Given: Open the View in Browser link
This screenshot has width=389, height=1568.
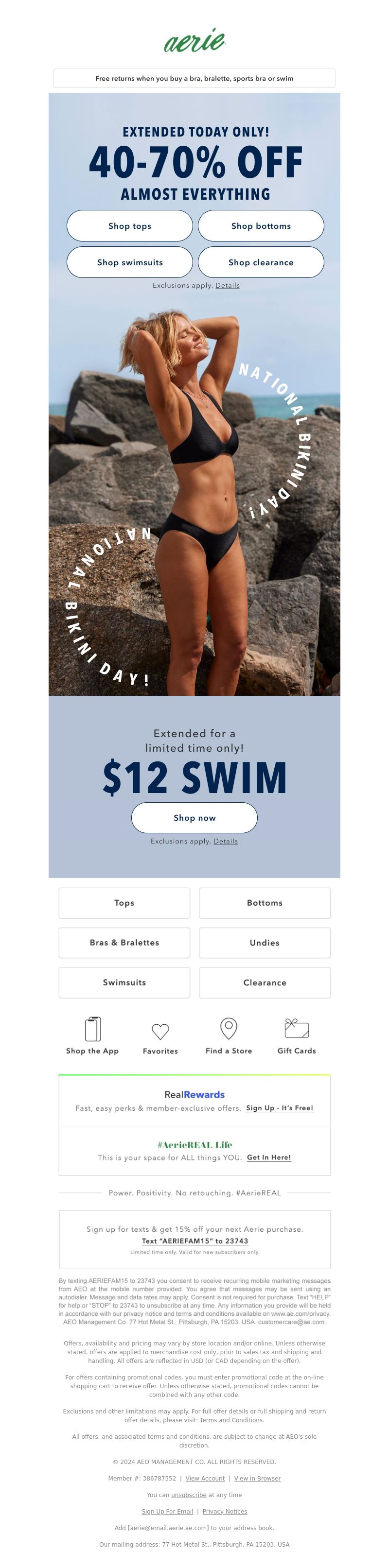Looking at the screenshot, I should (x=257, y=1478).
